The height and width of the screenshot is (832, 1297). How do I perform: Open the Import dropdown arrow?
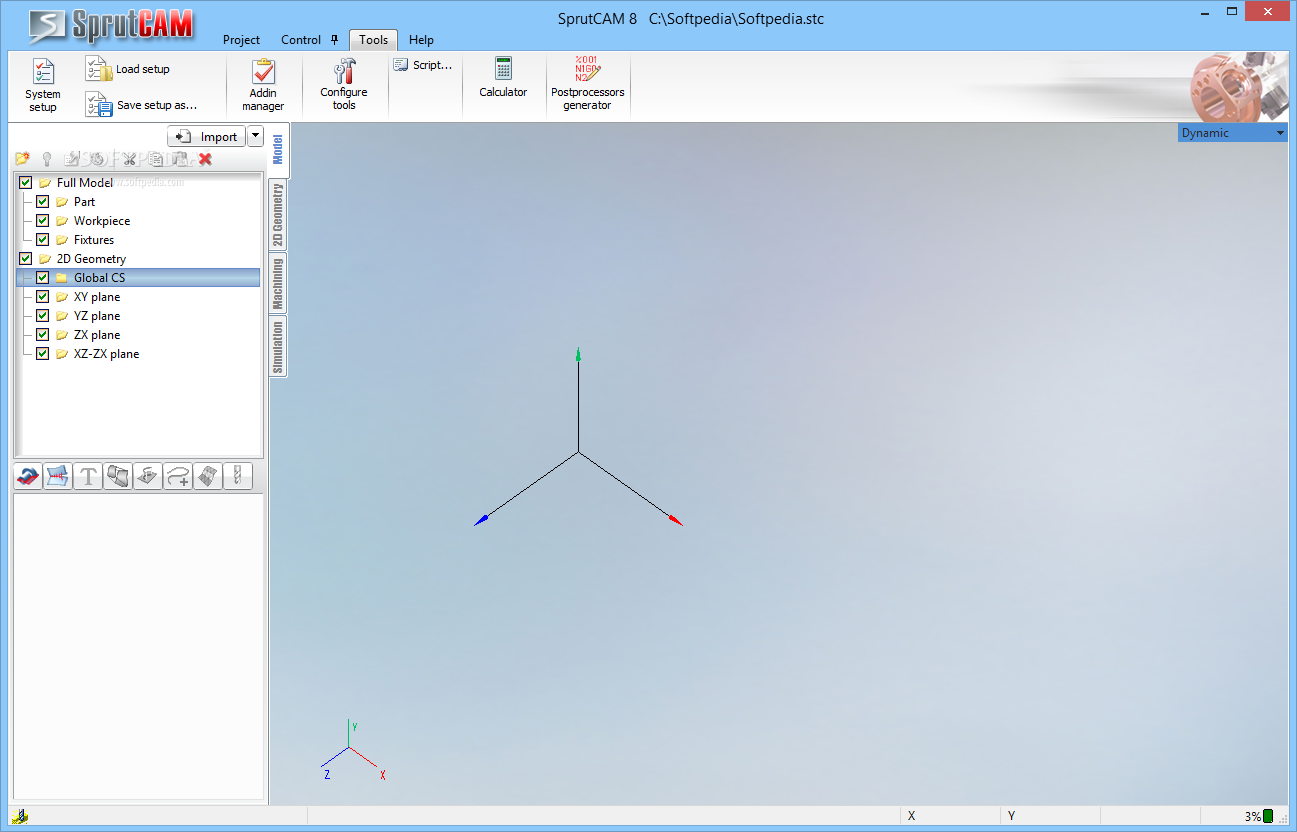click(x=255, y=137)
